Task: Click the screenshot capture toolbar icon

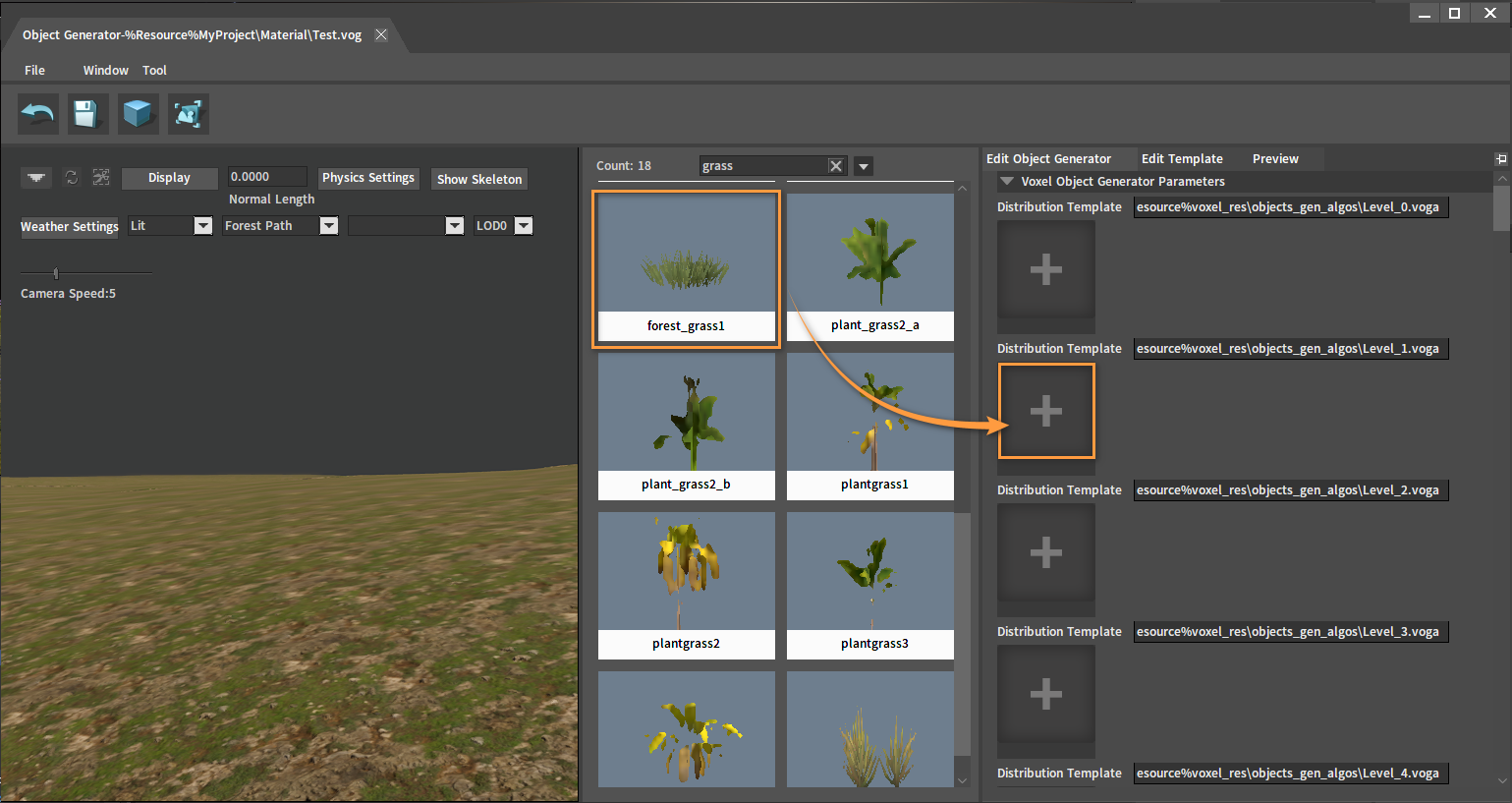Action: pyautogui.click(x=188, y=114)
